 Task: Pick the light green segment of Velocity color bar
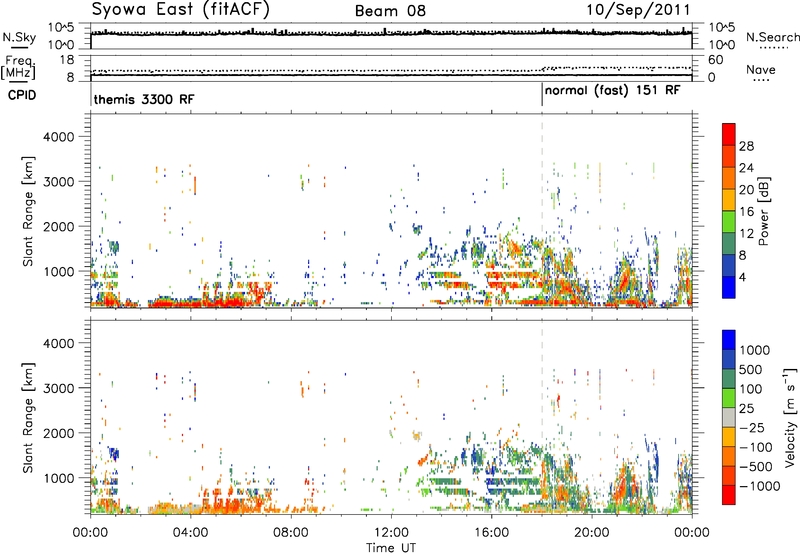(729, 398)
